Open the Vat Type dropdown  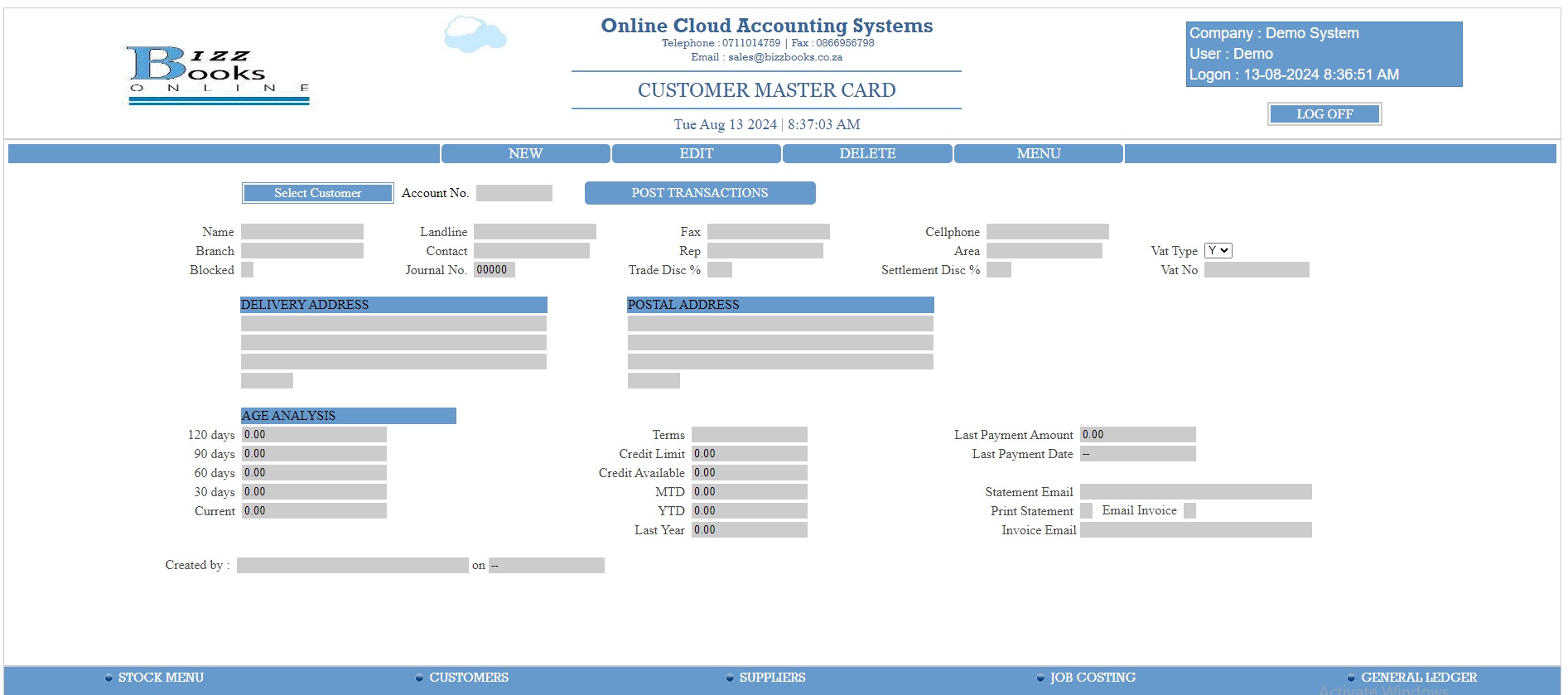pos(1218,251)
